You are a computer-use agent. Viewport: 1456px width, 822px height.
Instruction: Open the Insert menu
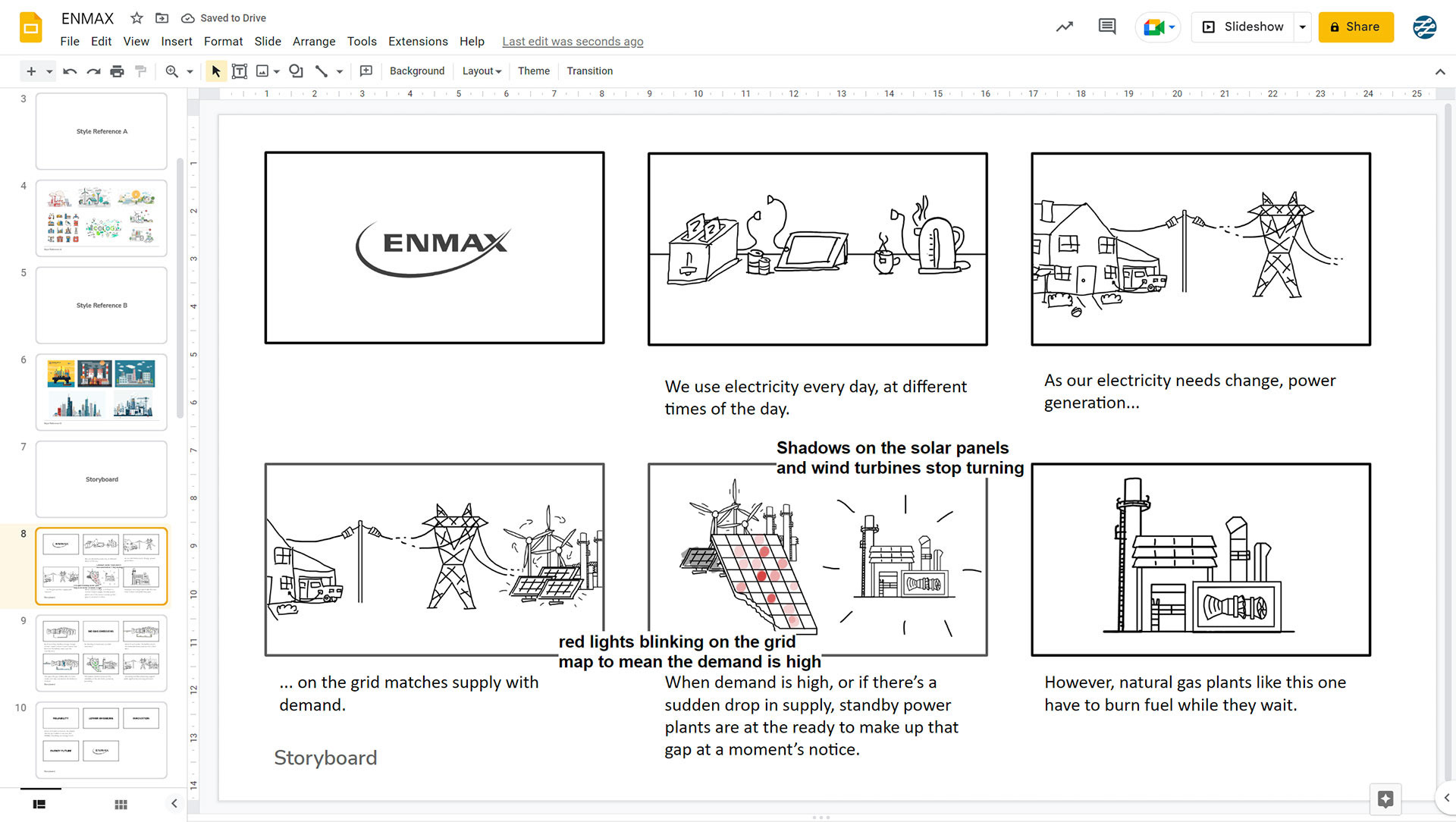[176, 42]
